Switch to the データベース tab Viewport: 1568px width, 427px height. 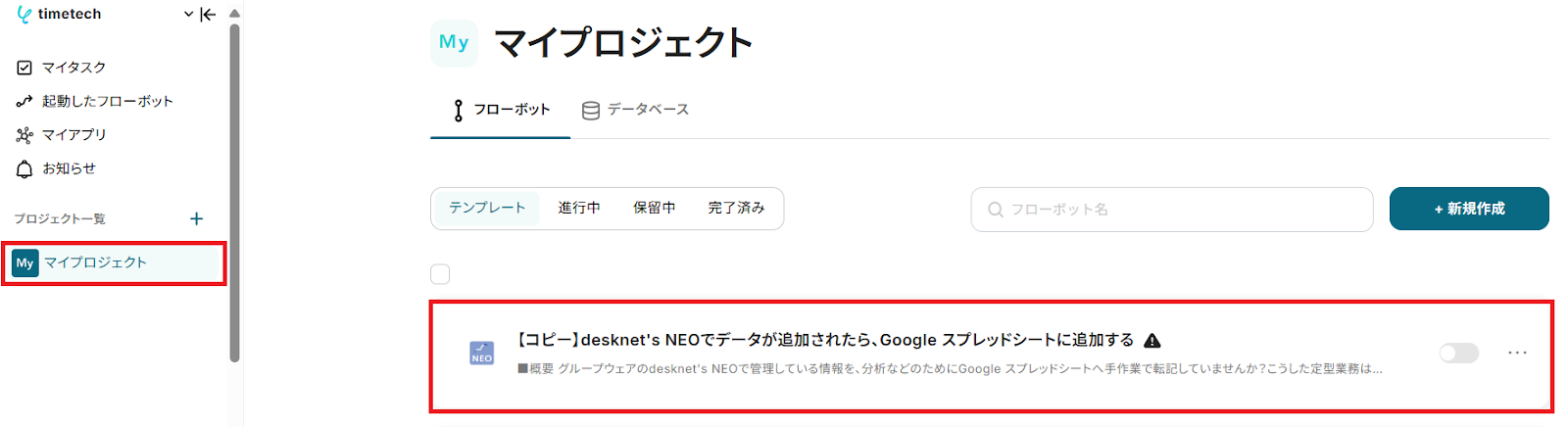click(x=635, y=110)
